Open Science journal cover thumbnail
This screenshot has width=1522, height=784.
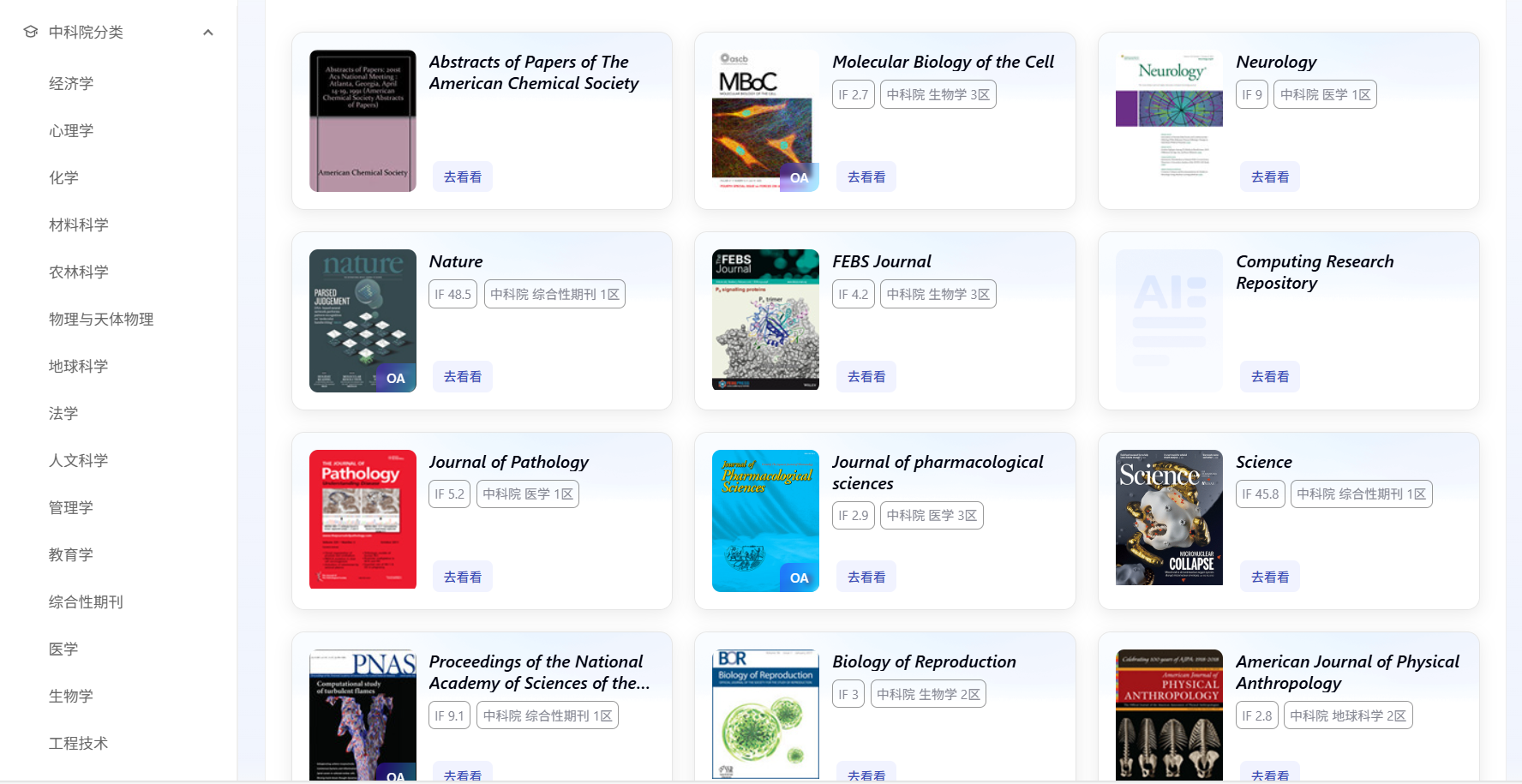coord(1169,518)
